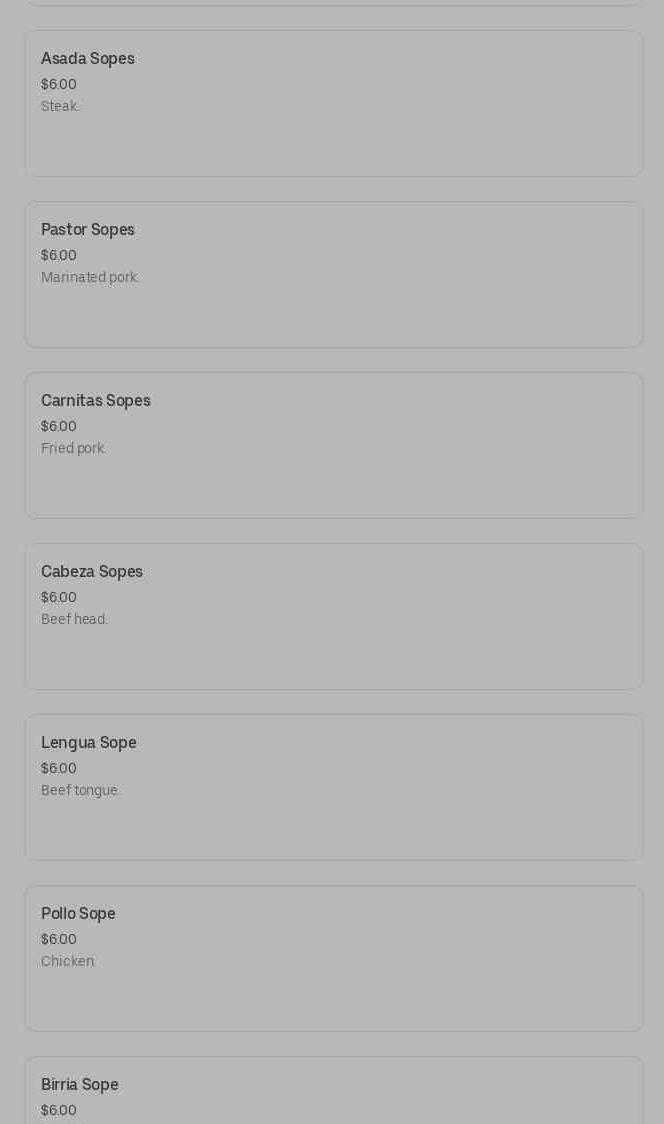Click the price below Carnitas Sopes
Image resolution: width=664 pixels, height=1124 pixels.
(59, 426)
